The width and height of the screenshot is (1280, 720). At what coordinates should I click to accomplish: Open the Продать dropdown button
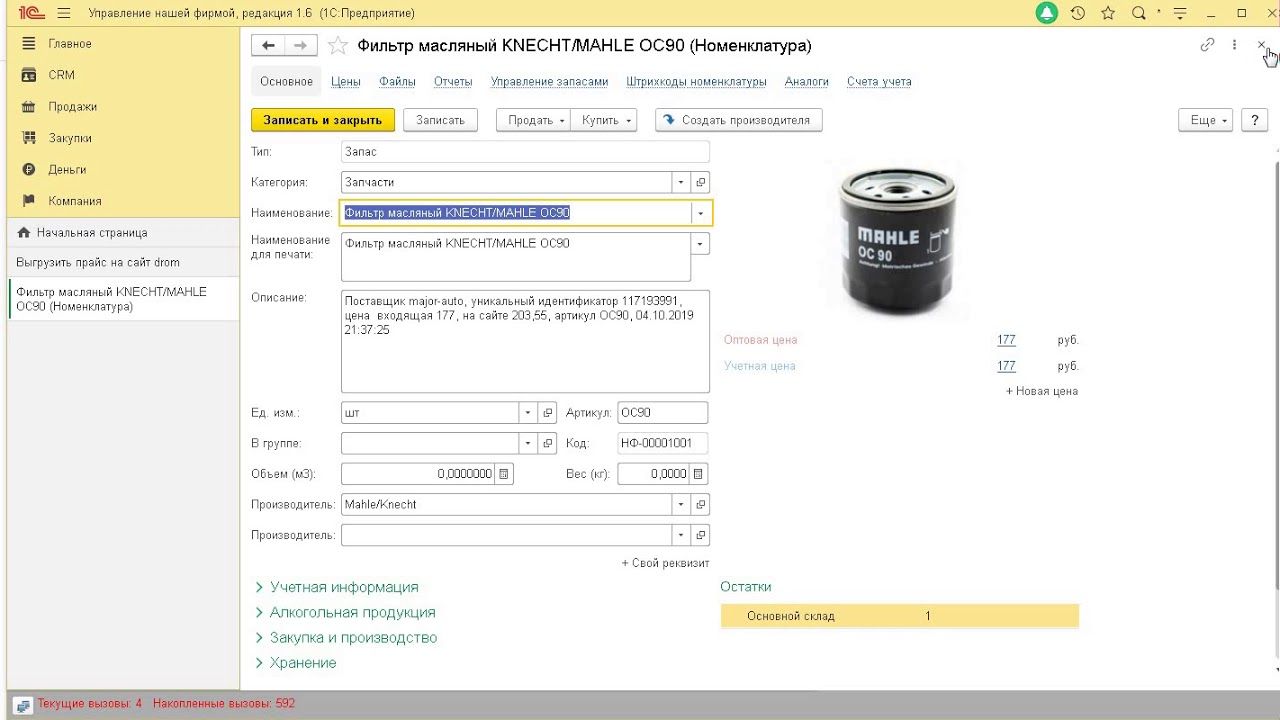pyautogui.click(x=532, y=120)
